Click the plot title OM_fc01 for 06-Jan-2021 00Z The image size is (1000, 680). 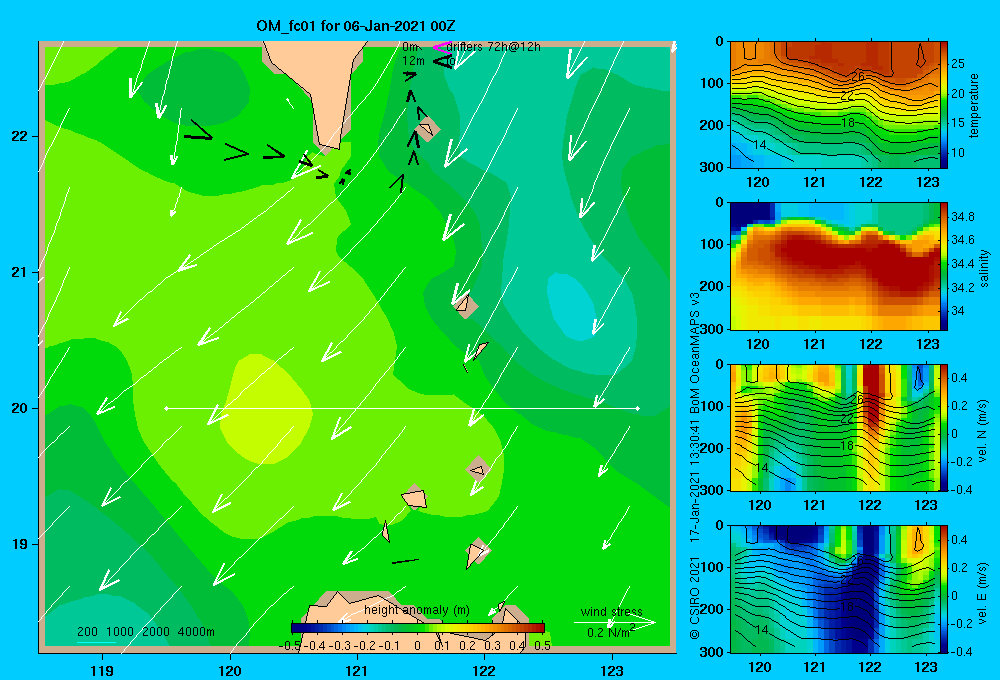tap(356, 26)
